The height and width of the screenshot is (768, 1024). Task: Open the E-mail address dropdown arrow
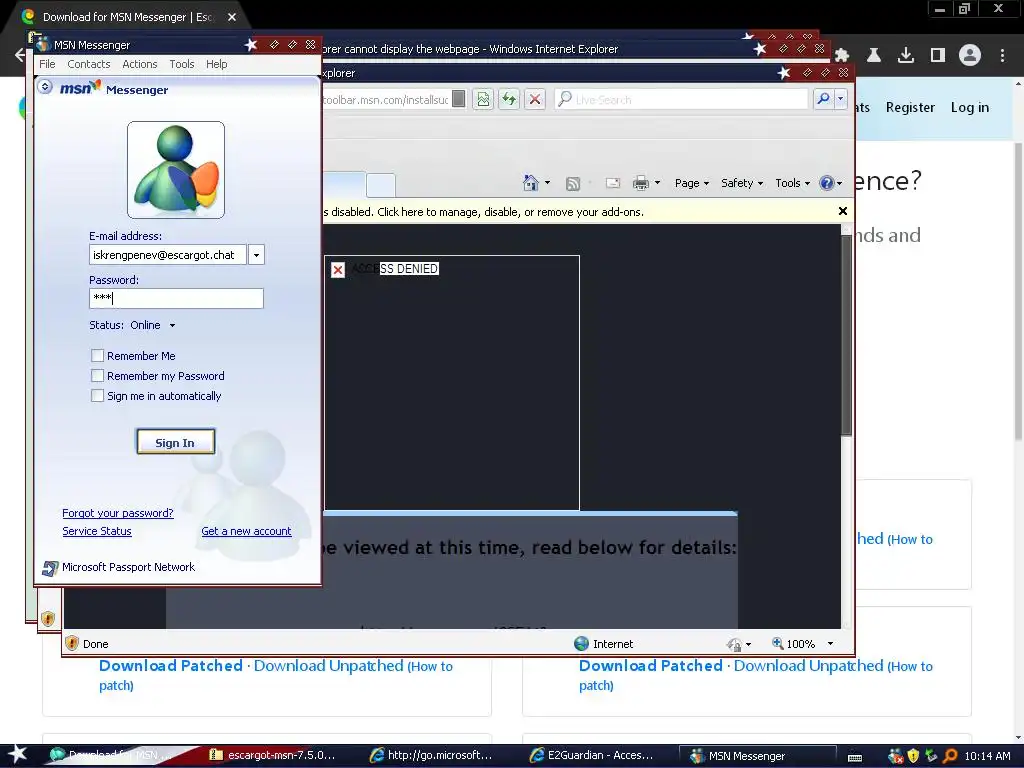(257, 255)
